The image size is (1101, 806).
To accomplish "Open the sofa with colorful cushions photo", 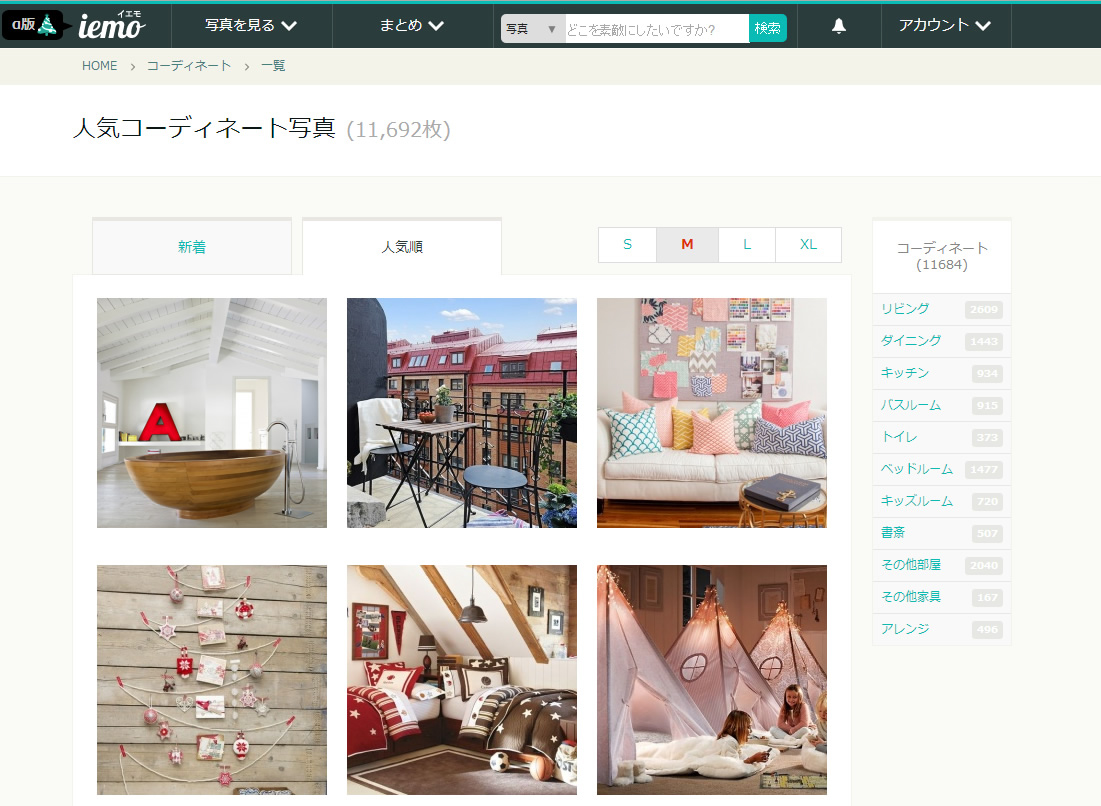I will click(x=712, y=413).
